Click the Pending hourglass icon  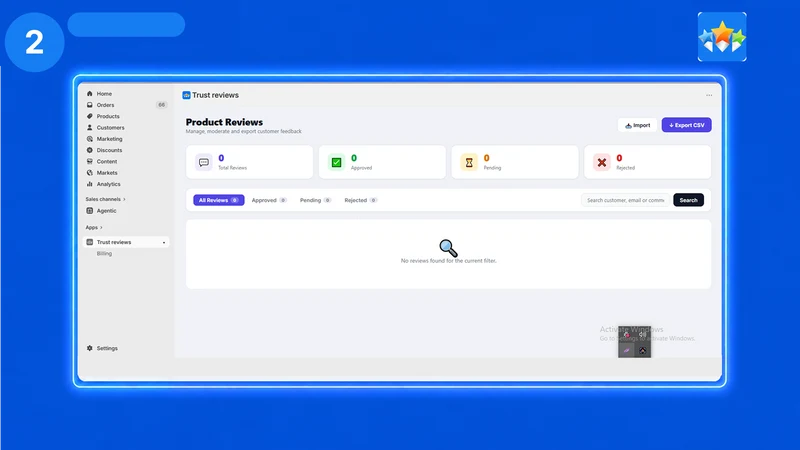pos(469,162)
